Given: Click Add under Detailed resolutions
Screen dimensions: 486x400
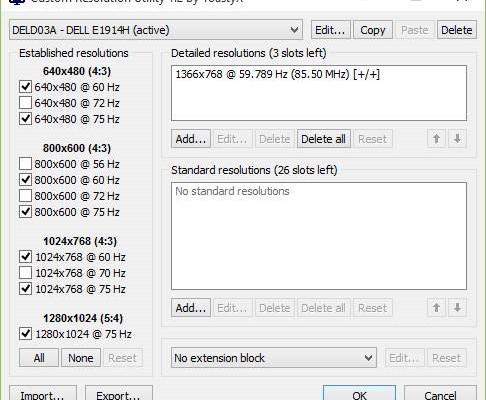Looking at the screenshot, I should click(x=191, y=139).
